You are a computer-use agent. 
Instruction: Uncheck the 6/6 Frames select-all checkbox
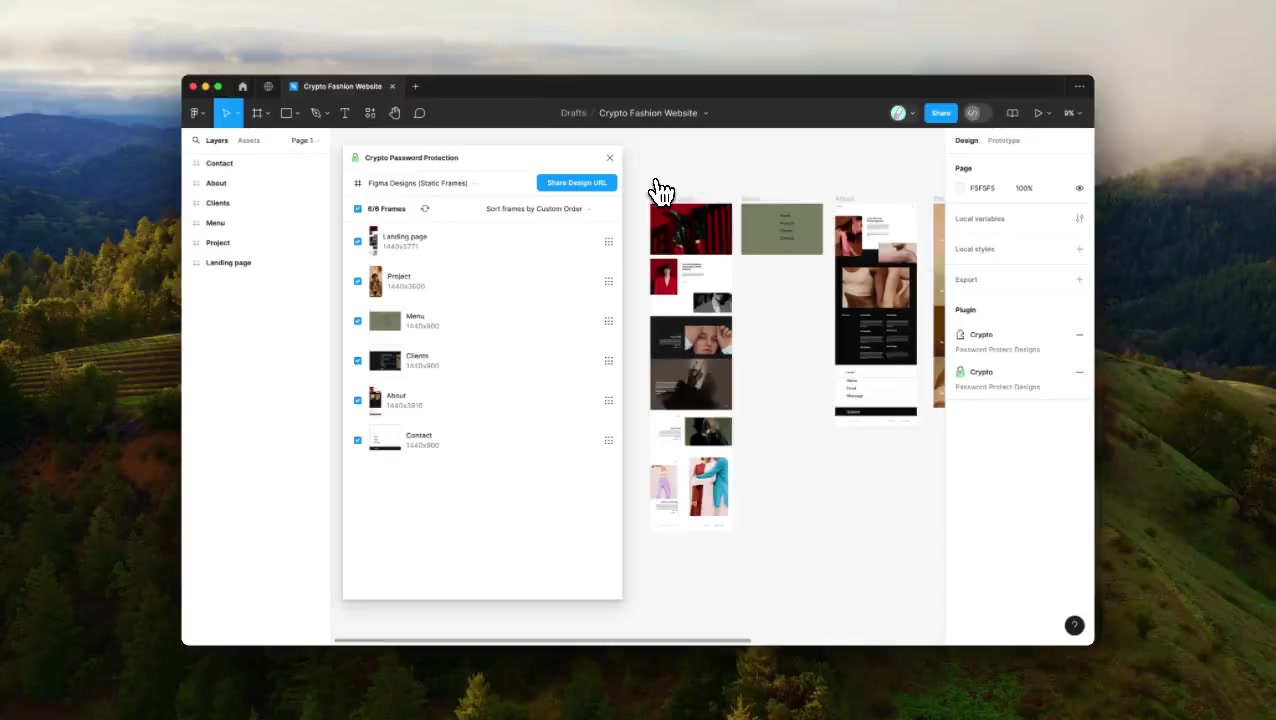tap(358, 209)
